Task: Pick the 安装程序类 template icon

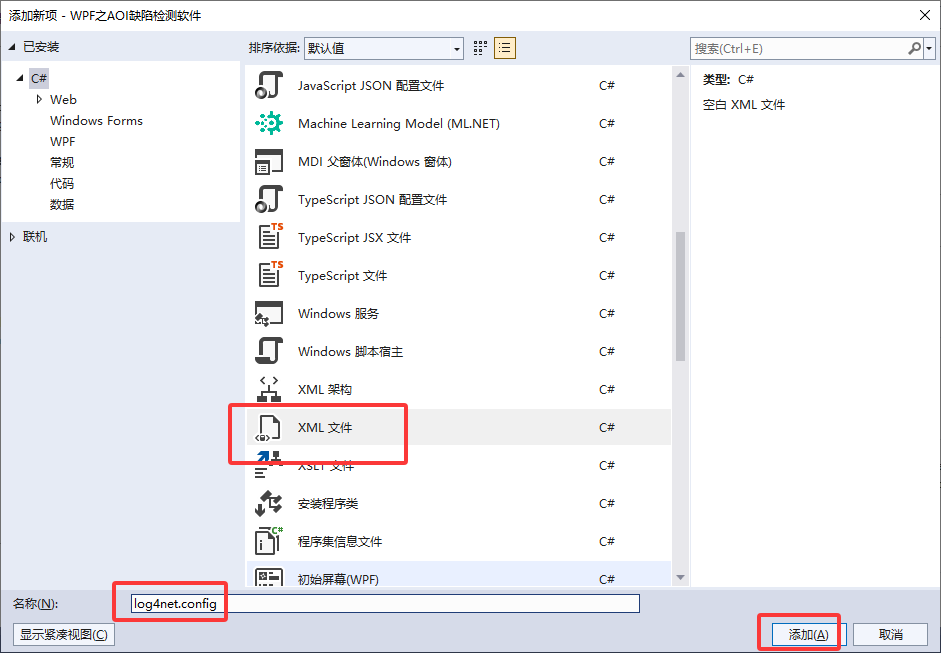Action: point(268,503)
